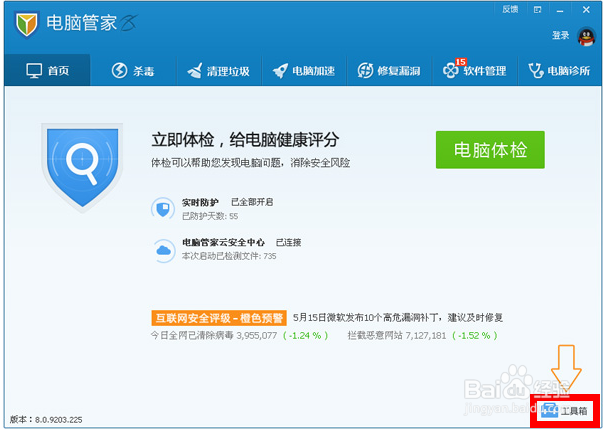Image resolution: width=606 pixels, height=429 pixels.
Task: Click the 今日全网已清除病毒 3,955,077 statistic
Action: (x=214, y=335)
